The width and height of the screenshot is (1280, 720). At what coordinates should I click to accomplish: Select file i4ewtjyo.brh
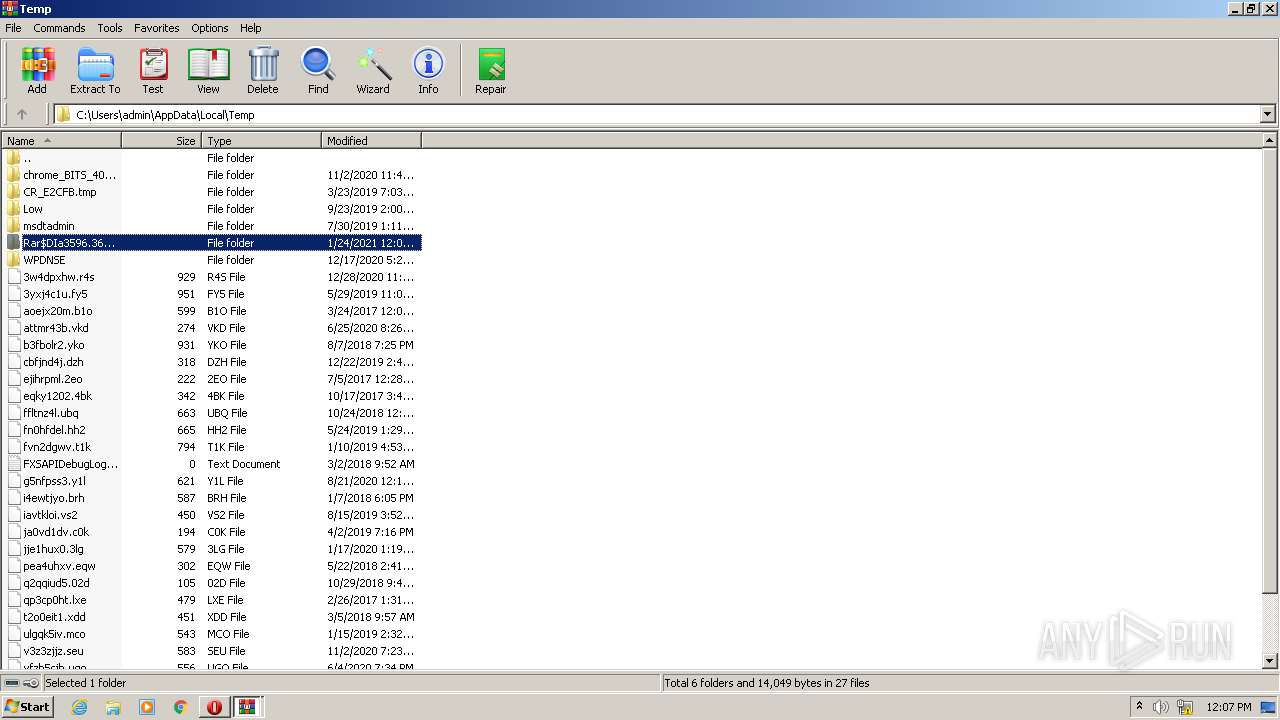point(212,498)
